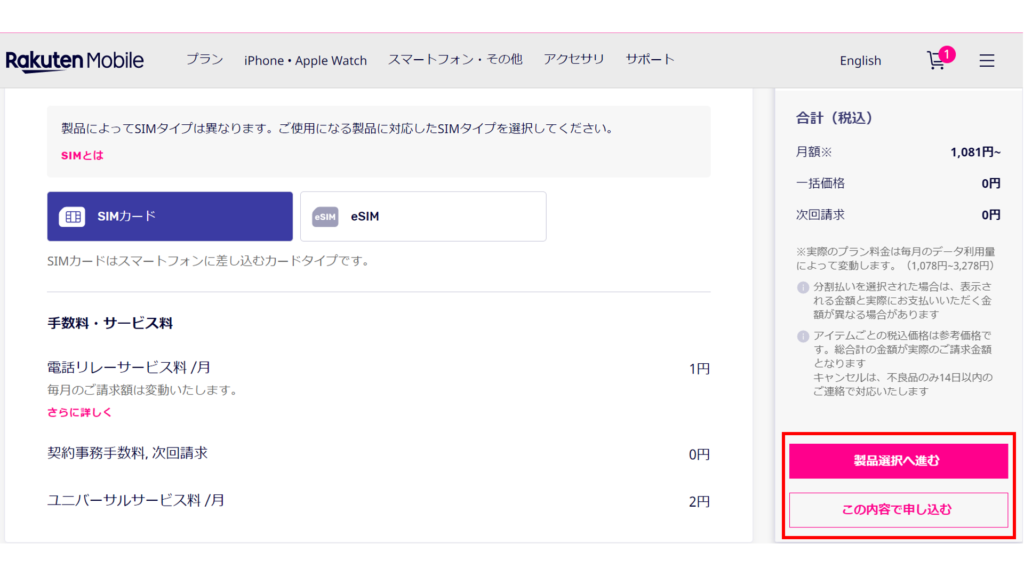The height and width of the screenshot is (576, 1024).
Task: Open the サポート menu
Action: [x=650, y=60]
